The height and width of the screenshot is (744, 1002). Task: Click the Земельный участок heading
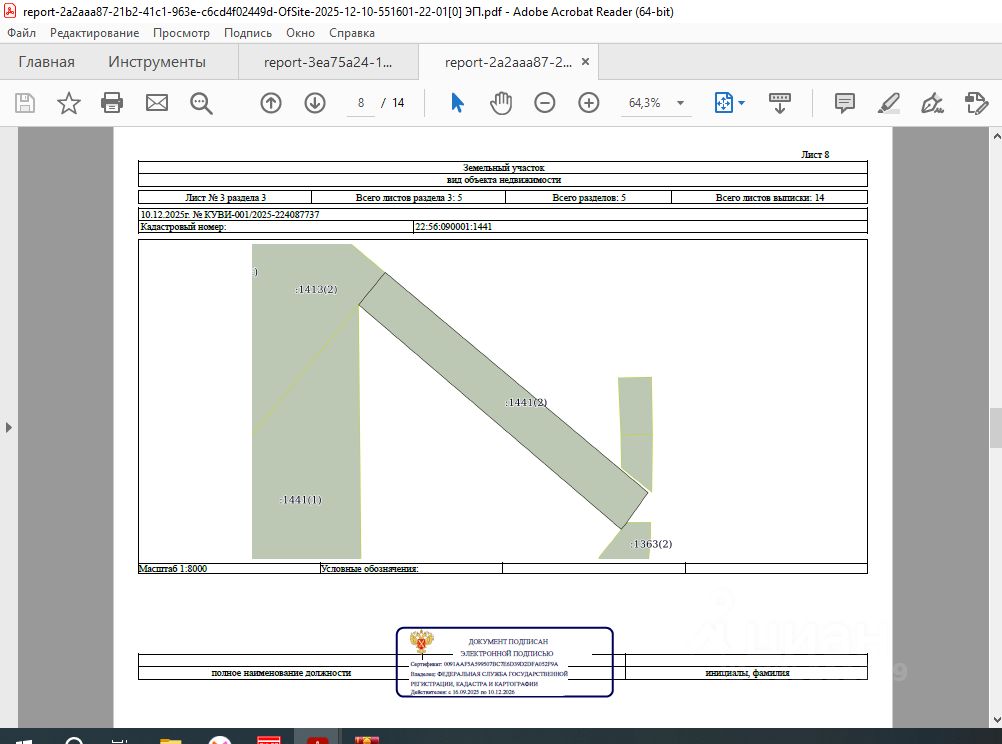coord(504,167)
